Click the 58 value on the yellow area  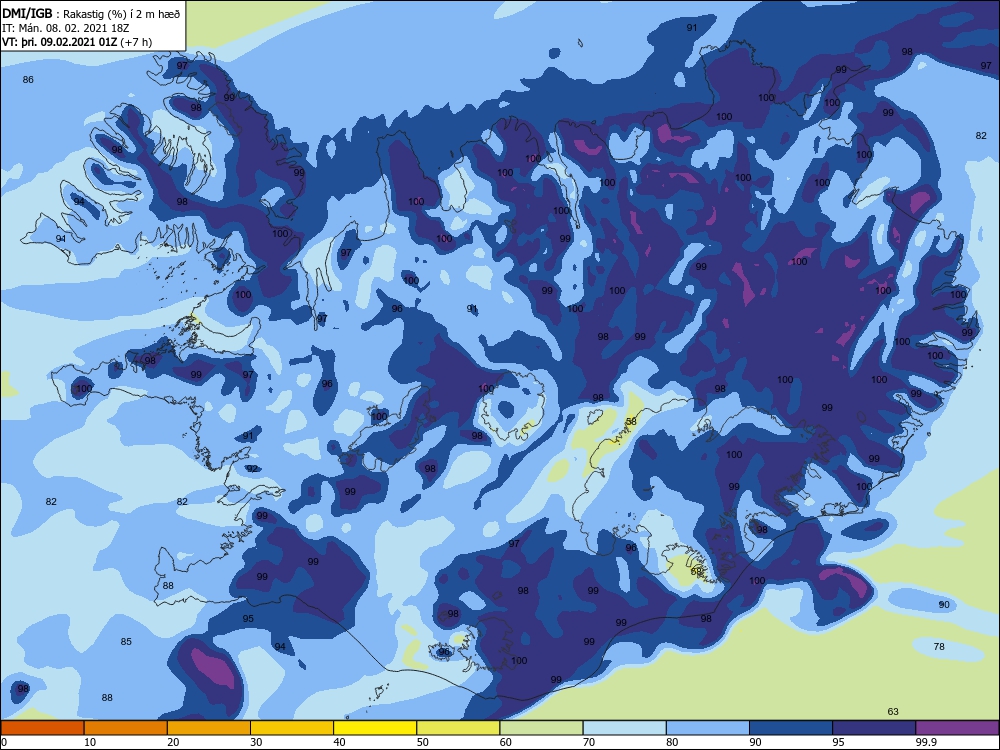(631, 422)
